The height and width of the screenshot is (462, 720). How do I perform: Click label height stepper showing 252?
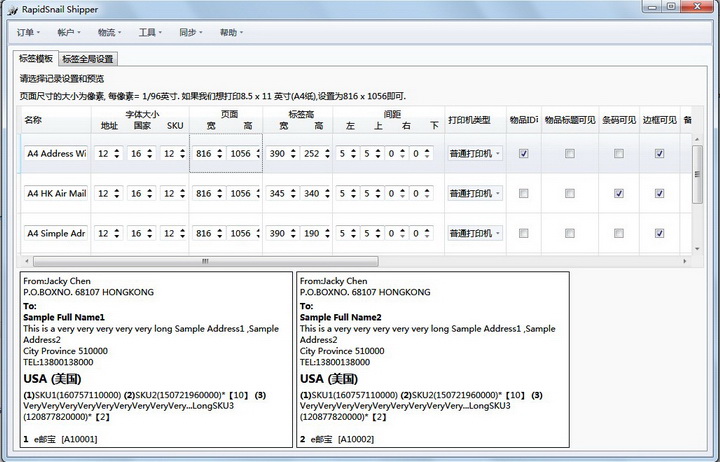(x=314, y=154)
